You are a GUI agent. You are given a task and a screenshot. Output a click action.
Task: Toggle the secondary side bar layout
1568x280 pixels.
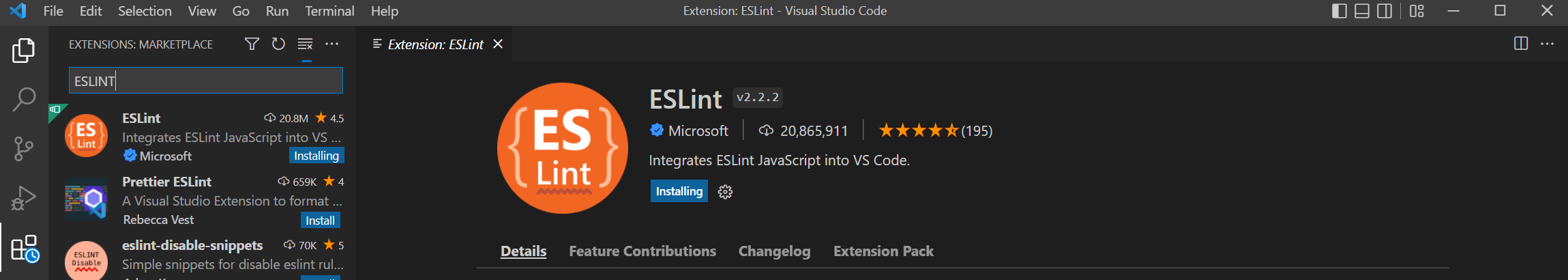point(1385,11)
